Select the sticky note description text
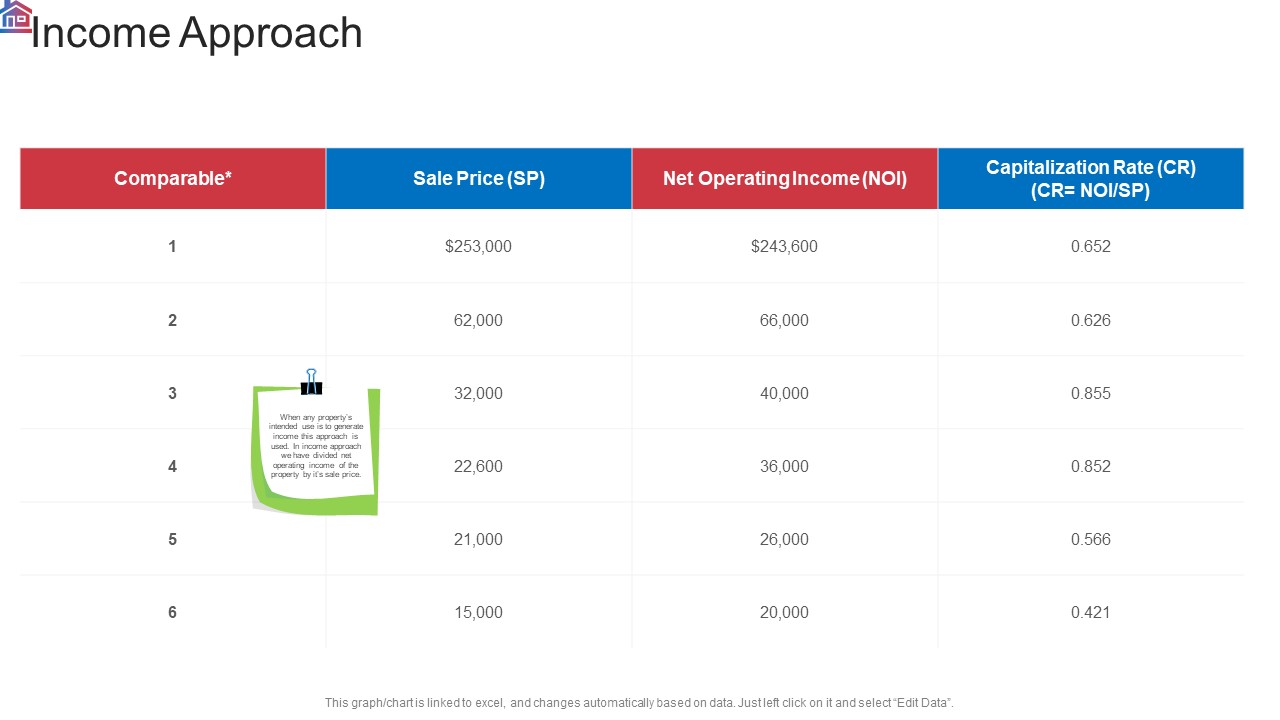 (316, 446)
